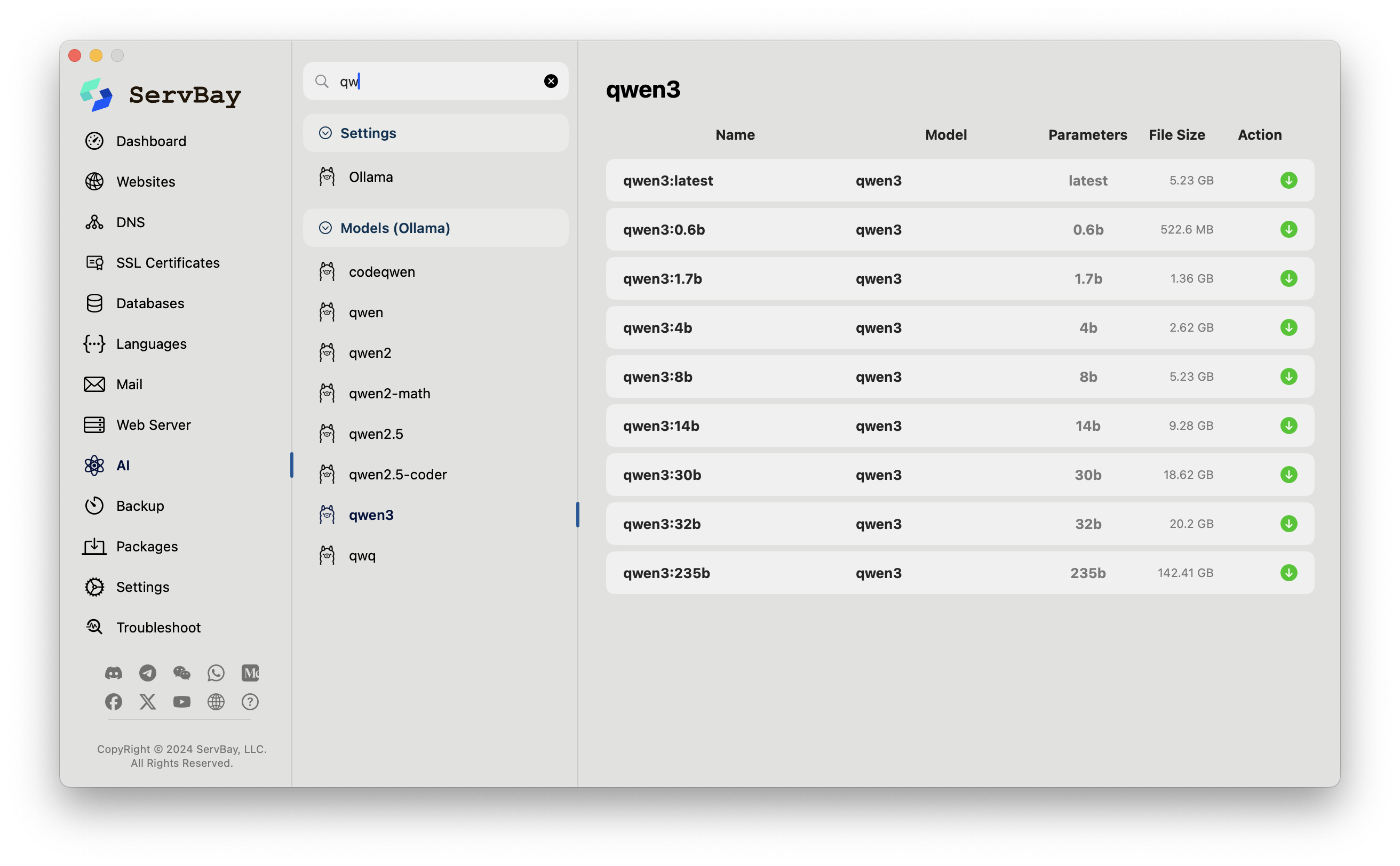Open the Dashboard page
The image size is (1400, 866).
(150, 141)
